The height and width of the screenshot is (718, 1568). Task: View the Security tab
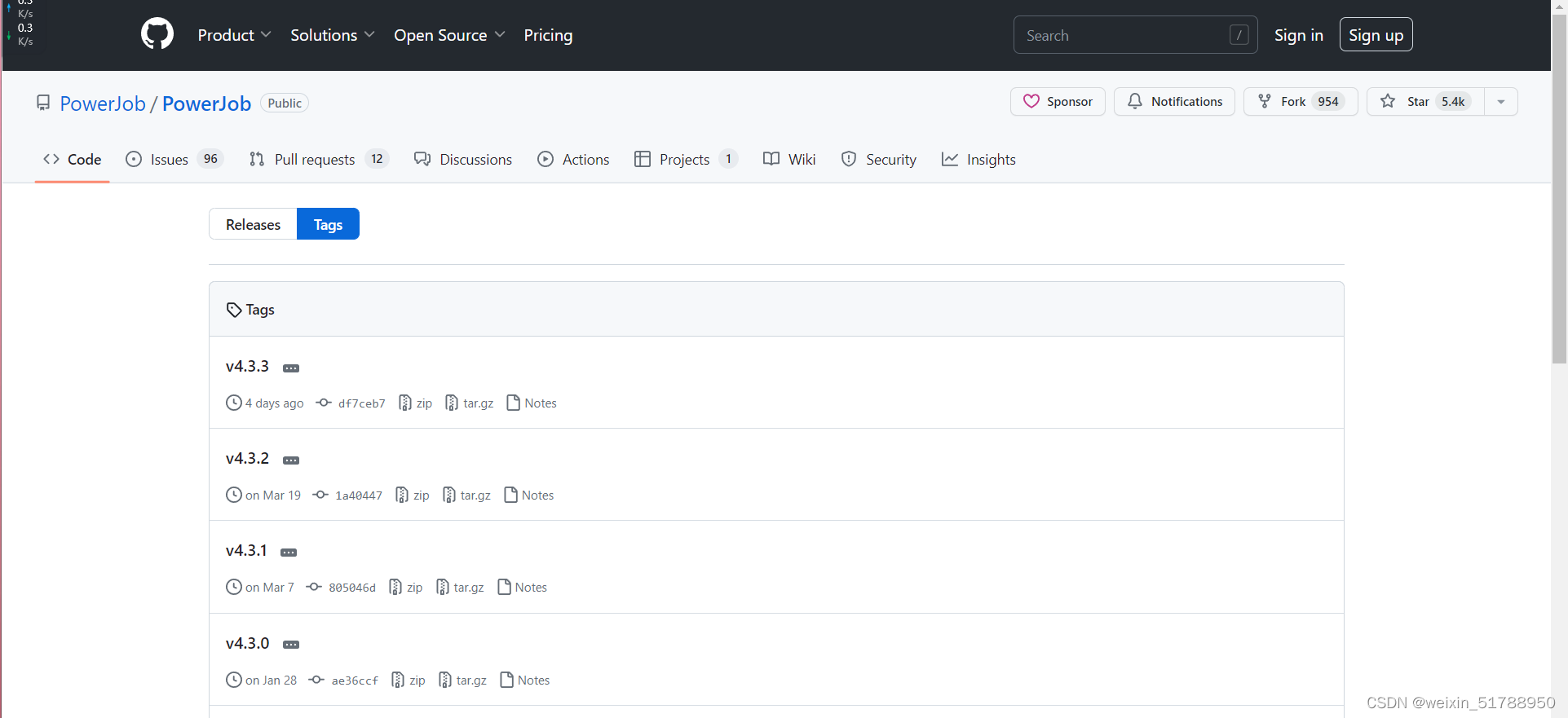(x=879, y=160)
